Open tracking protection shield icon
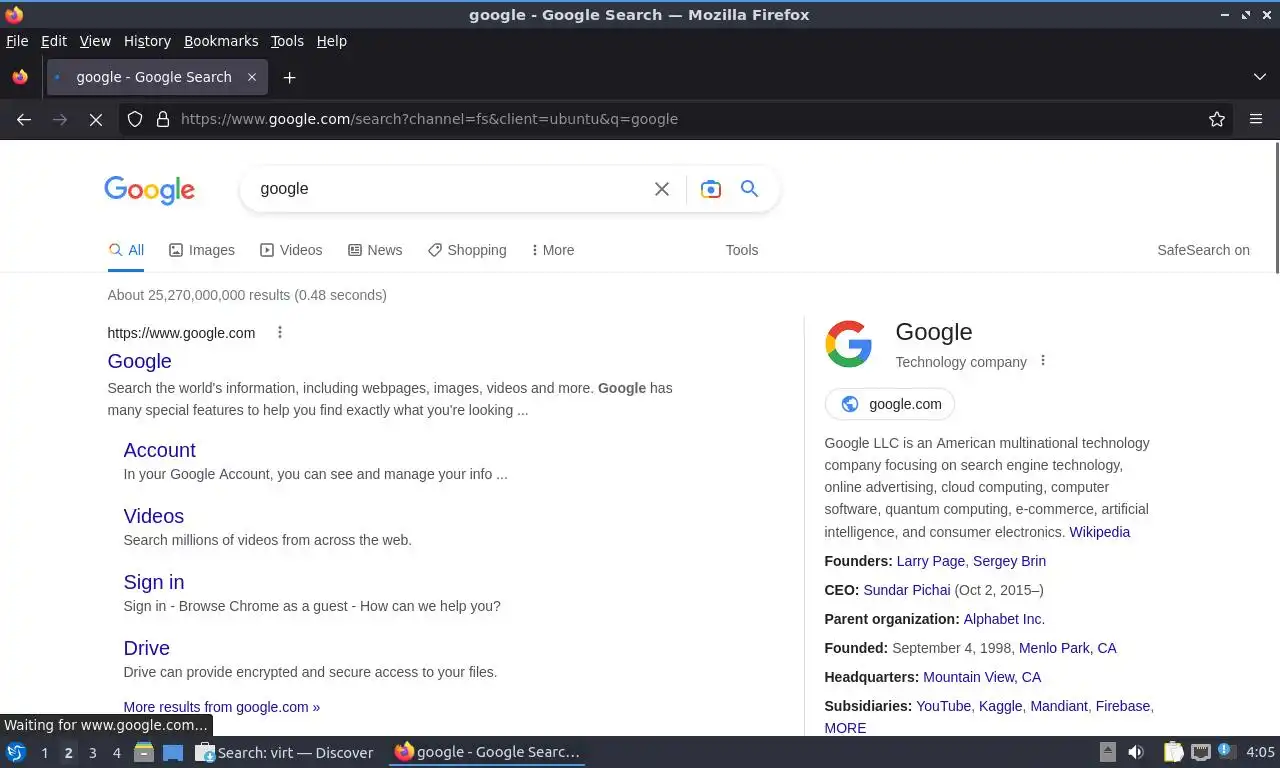The image size is (1280, 768). tap(135, 119)
